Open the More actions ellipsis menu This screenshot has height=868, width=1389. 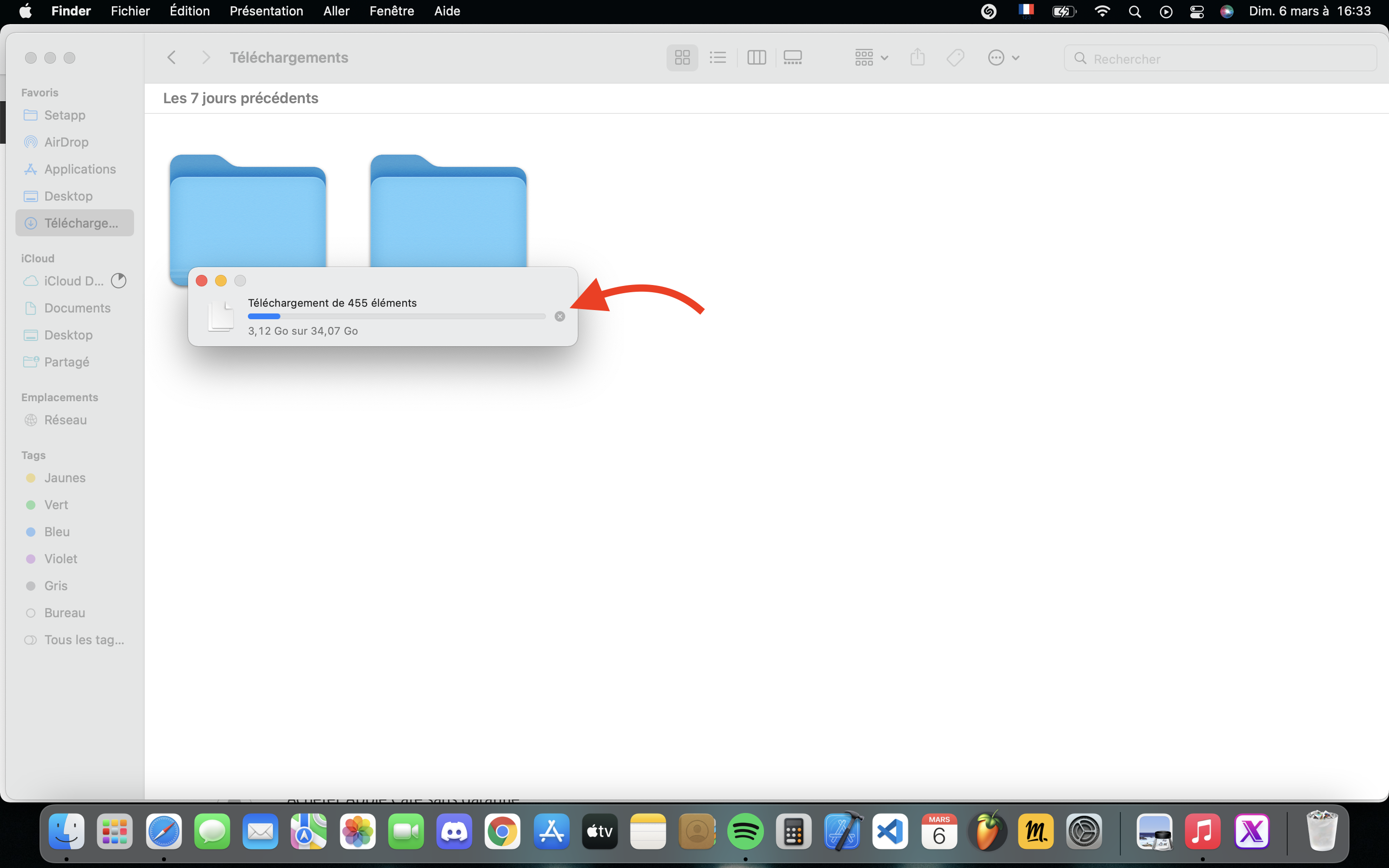tap(1003, 57)
